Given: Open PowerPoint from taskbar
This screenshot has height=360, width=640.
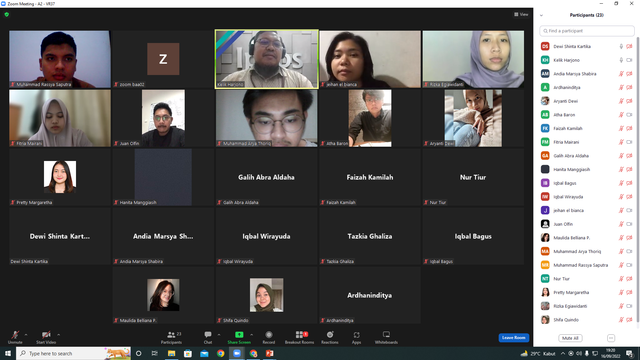Looking at the screenshot, I should coord(270,353).
